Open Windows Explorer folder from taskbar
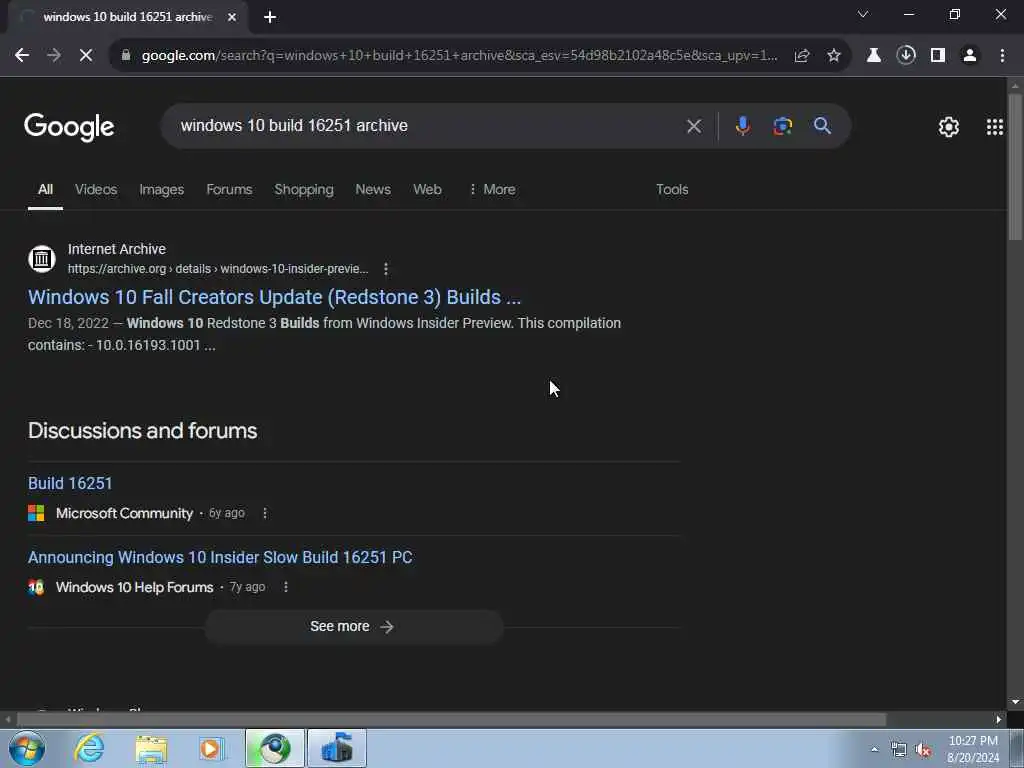 [152, 748]
